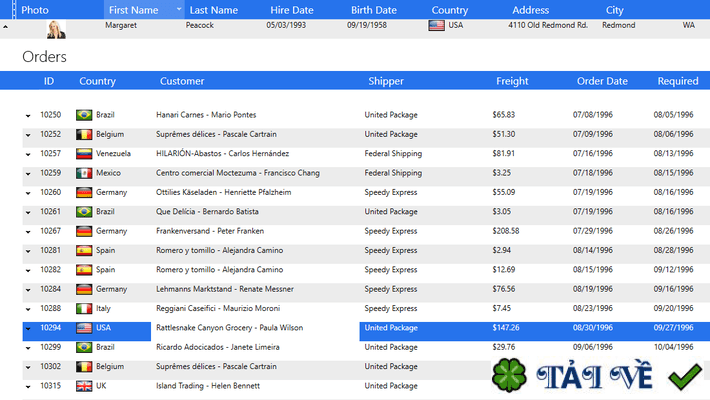
Task: Select customer Centro comercial Moctezuma - Francisco Chang
Action: coord(238,173)
